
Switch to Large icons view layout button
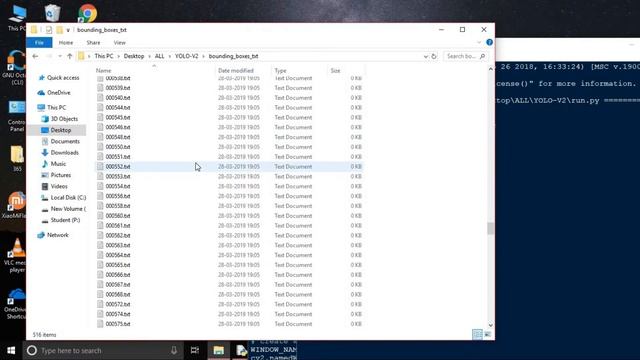coord(487,335)
